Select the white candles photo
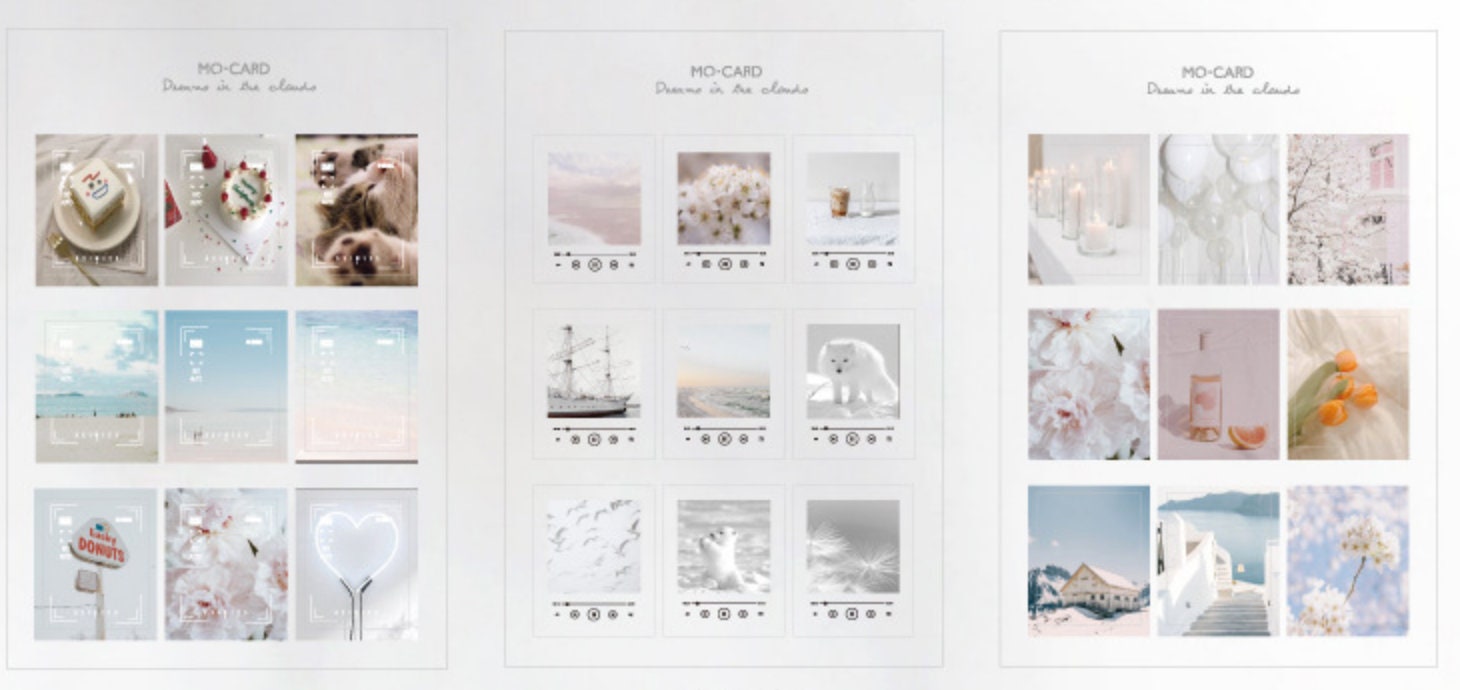 1088,209
